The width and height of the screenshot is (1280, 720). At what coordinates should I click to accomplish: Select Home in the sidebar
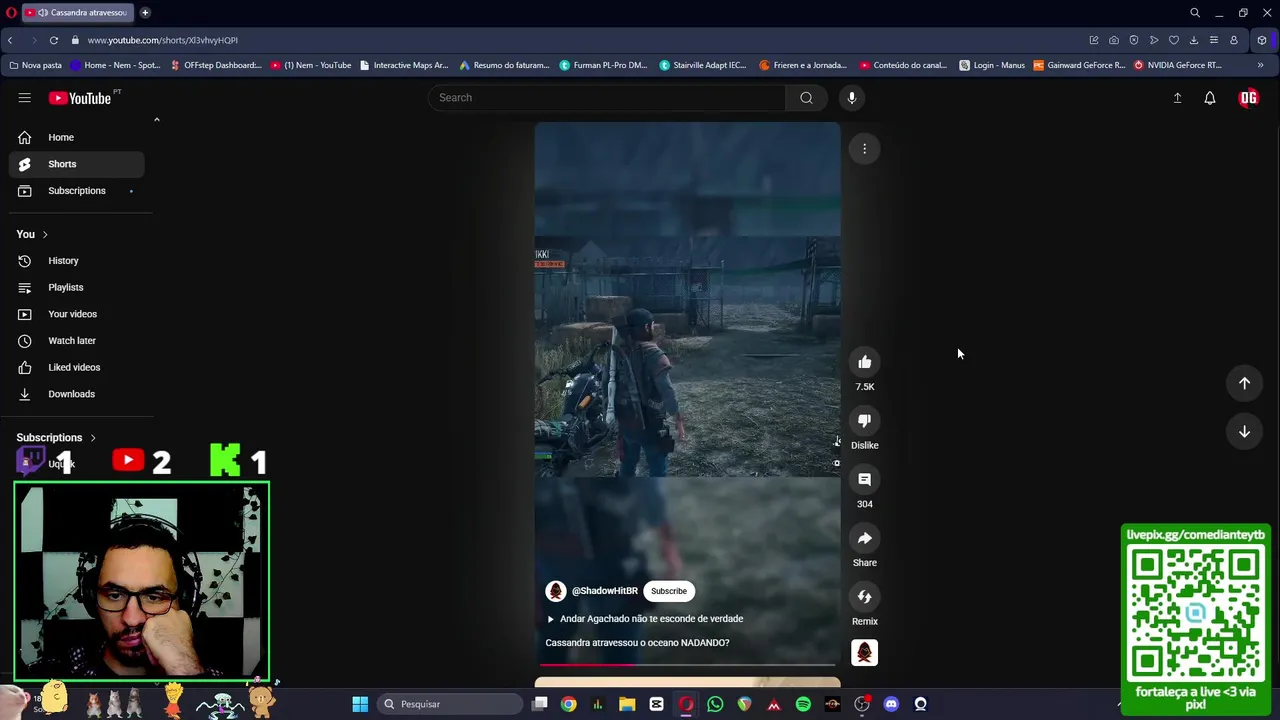click(x=76, y=137)
